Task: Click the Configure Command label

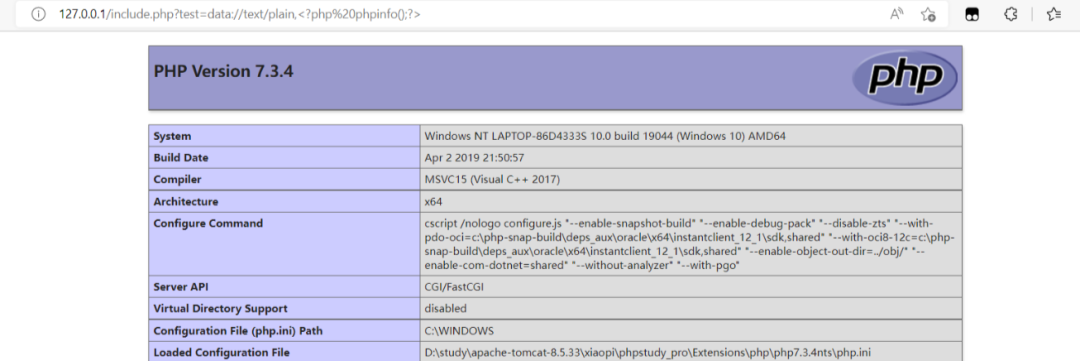Action: [x=208, y=223]
